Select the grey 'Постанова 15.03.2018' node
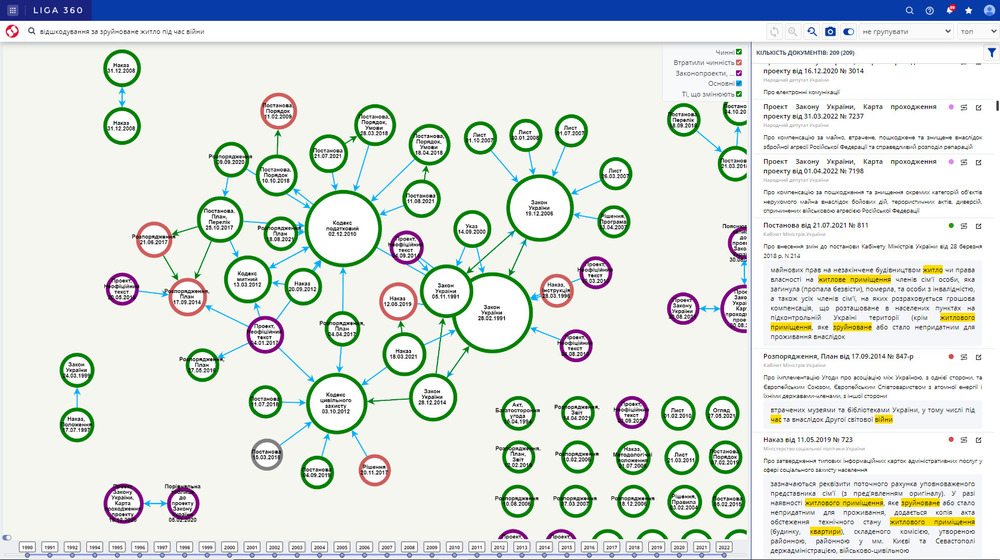 267,454
